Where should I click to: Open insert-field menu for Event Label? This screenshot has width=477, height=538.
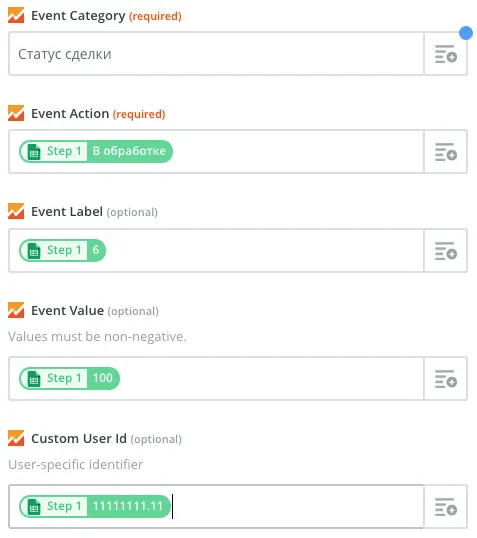(x=445, y=250)
